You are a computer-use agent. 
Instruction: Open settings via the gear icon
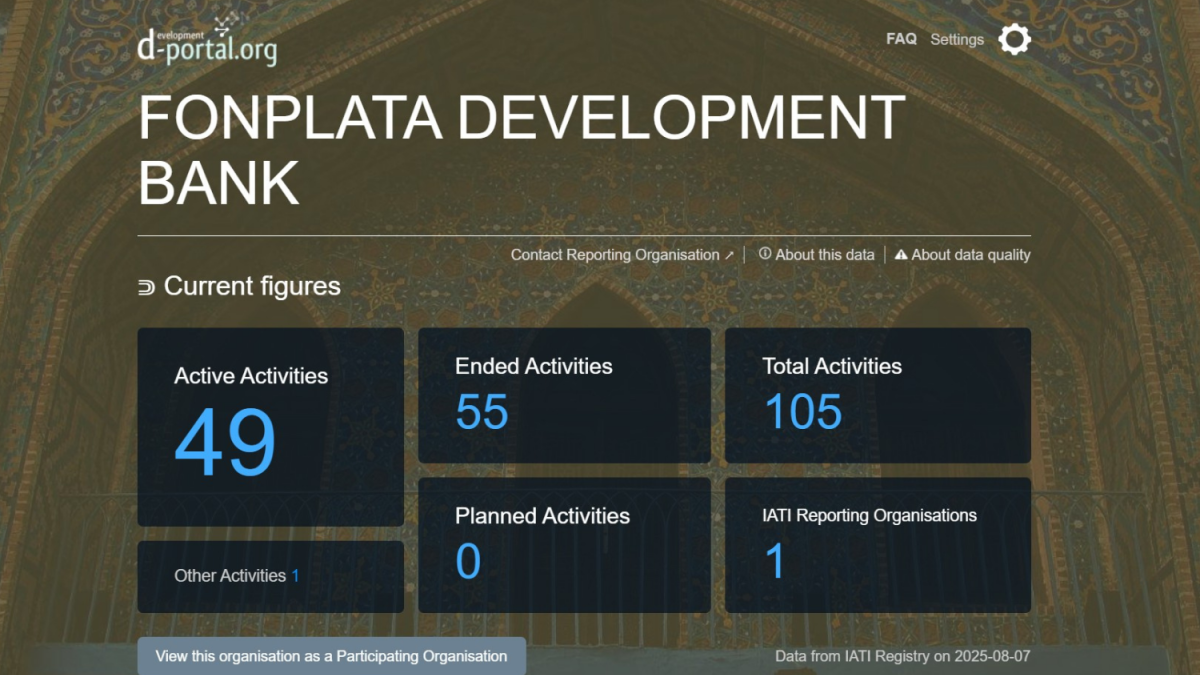point(1014,40)
